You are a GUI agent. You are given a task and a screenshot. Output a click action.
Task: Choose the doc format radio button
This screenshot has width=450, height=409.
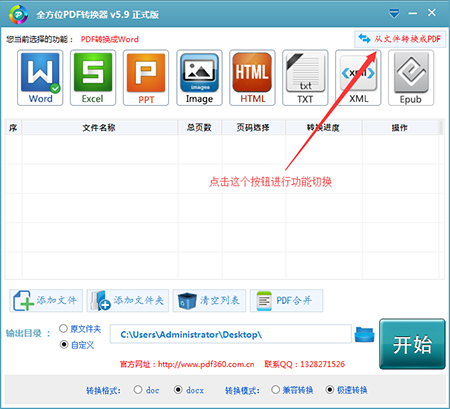tap(138, 390)
